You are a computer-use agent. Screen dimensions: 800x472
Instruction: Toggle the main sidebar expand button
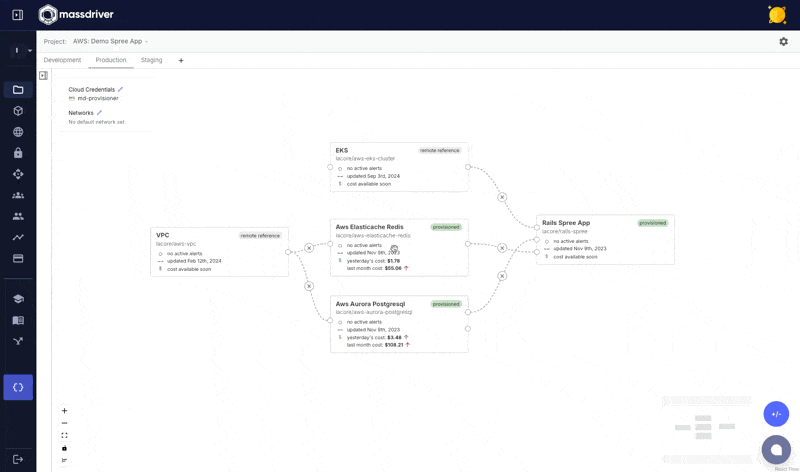click(x=17, y=15)
